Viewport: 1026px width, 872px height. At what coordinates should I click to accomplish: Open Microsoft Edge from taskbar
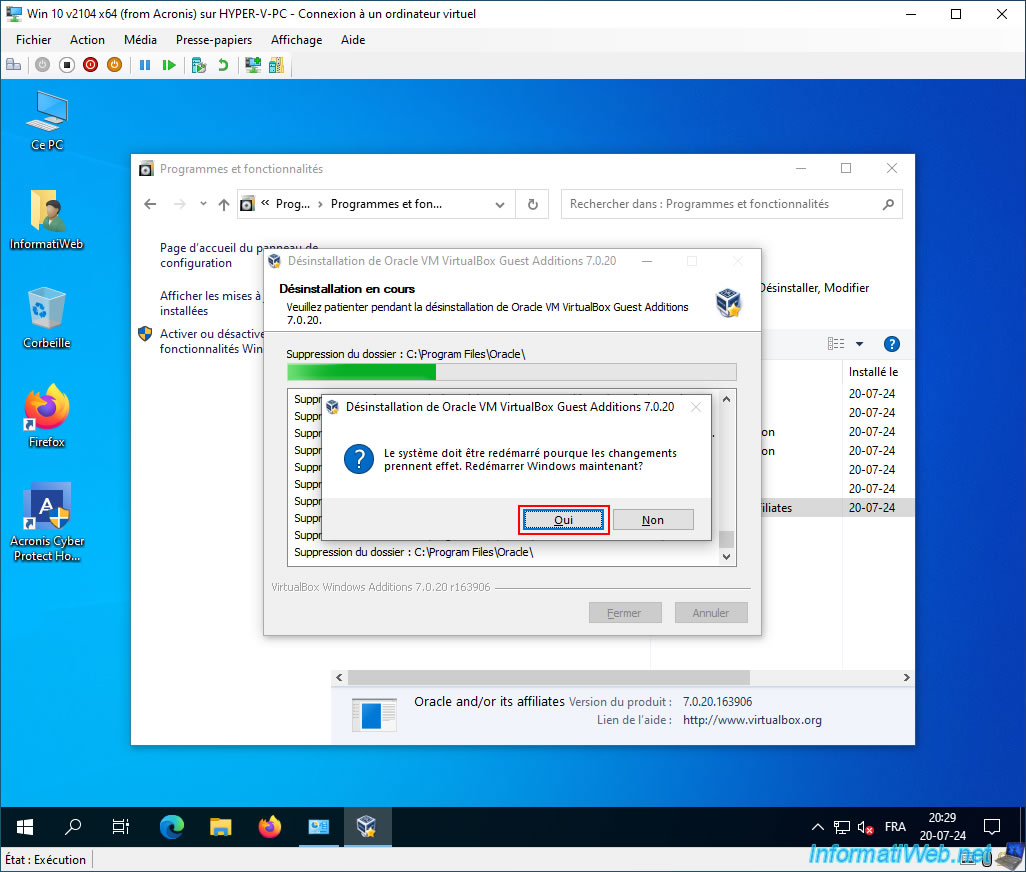[x=171, y=827]
